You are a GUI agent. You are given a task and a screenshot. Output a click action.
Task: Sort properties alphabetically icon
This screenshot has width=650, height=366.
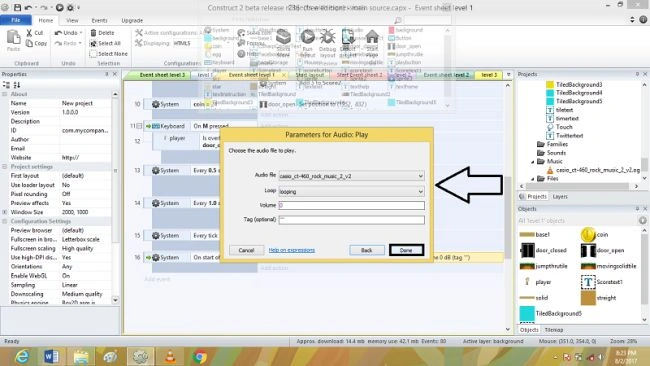click(x=17, y=85)
